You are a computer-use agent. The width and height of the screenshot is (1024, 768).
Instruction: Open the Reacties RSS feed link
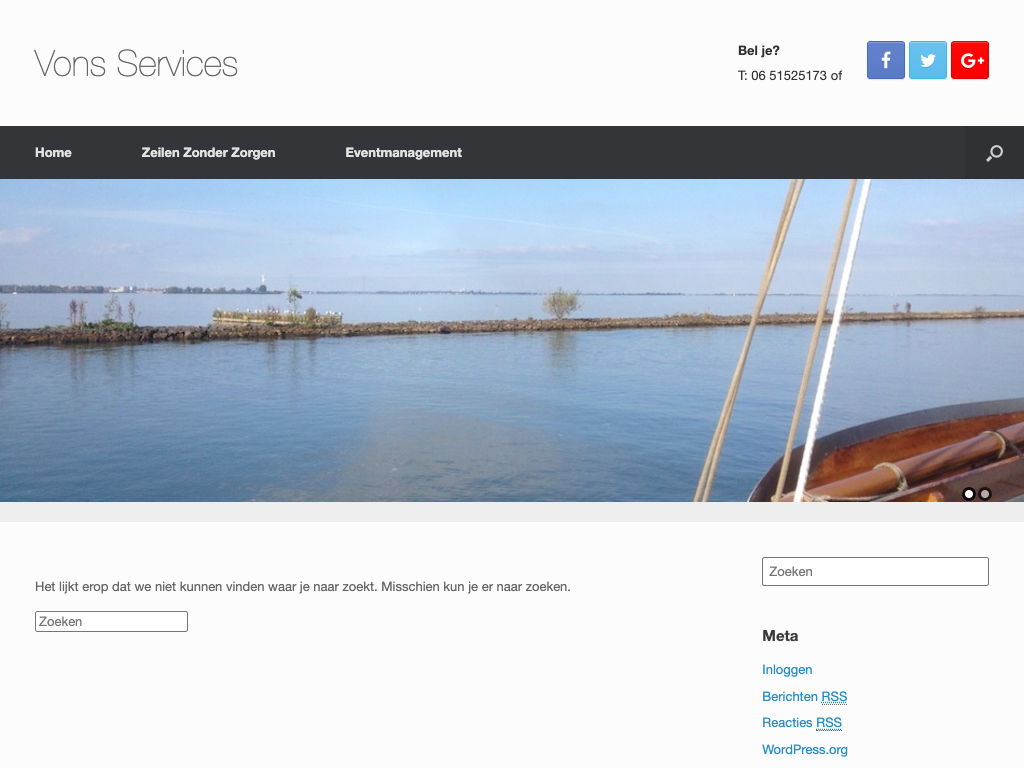(802, 723)
